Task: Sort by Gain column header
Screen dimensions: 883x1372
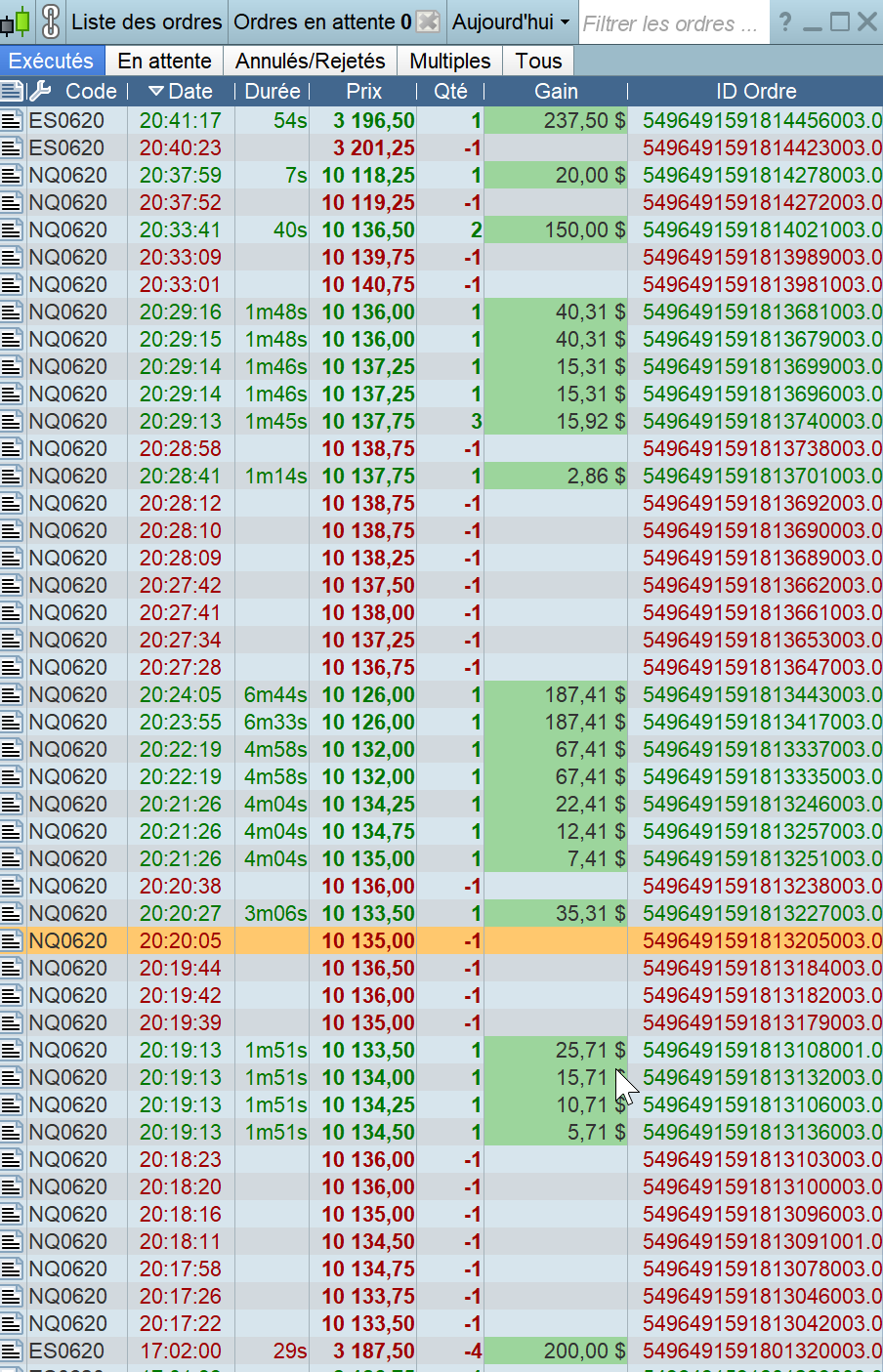Action: pos(556,92)
